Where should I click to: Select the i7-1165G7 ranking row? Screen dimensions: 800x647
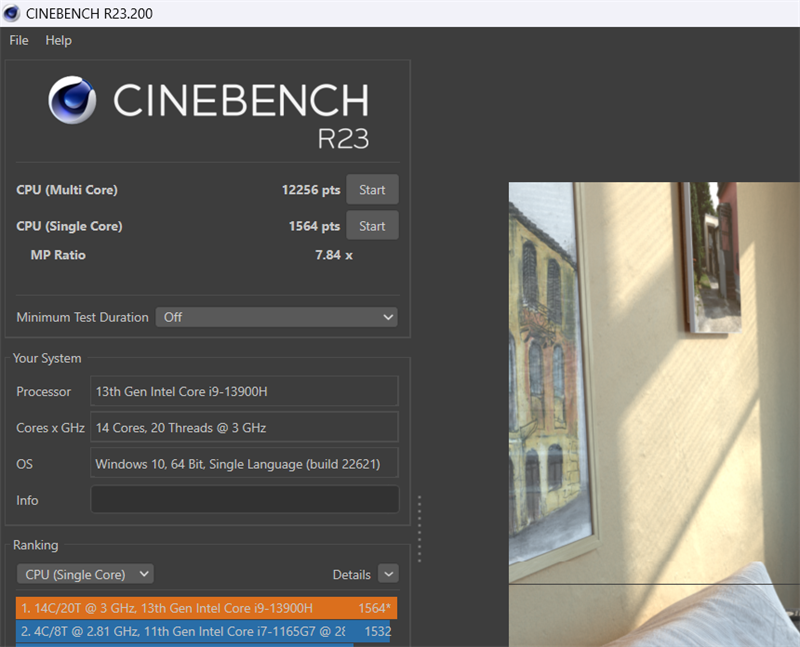pos(203,632)
